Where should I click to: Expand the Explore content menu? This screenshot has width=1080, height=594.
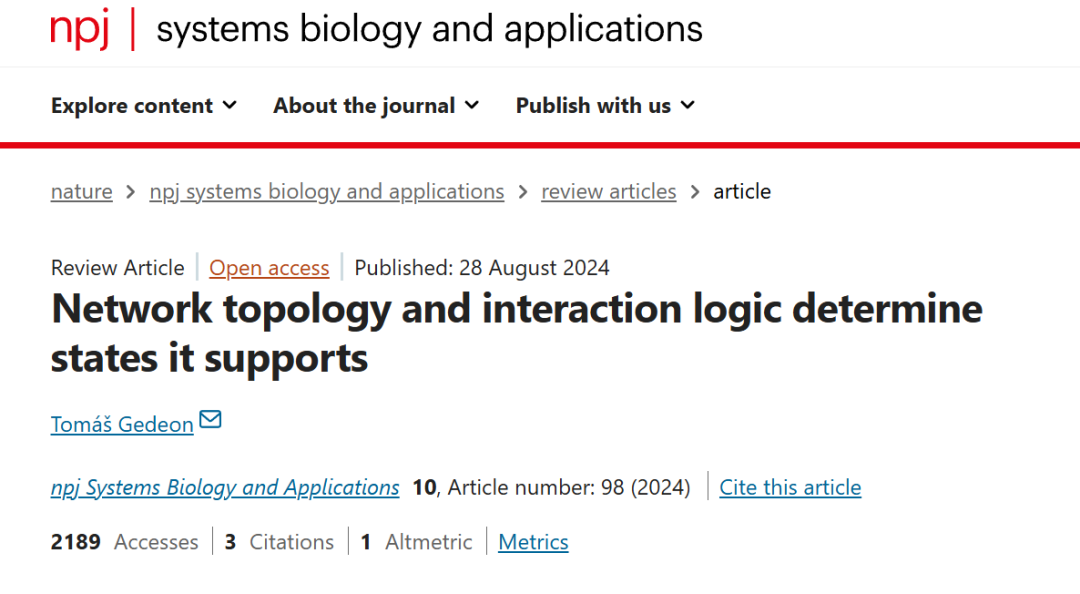pyautogui.click(x=144, y=106)
